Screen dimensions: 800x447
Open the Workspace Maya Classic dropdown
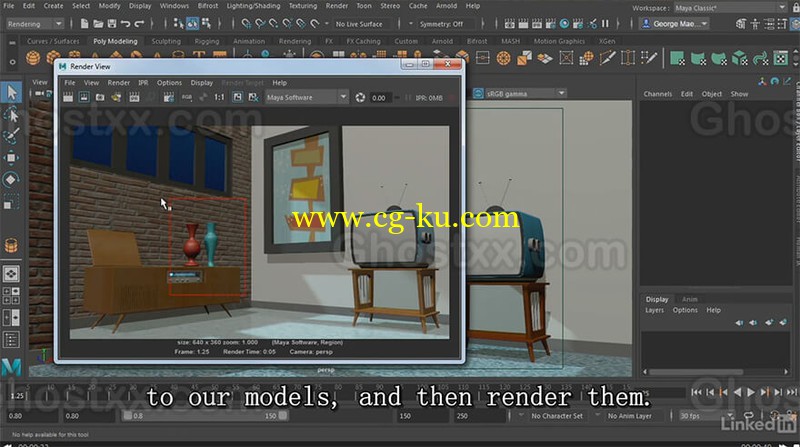tap(730, 8)
